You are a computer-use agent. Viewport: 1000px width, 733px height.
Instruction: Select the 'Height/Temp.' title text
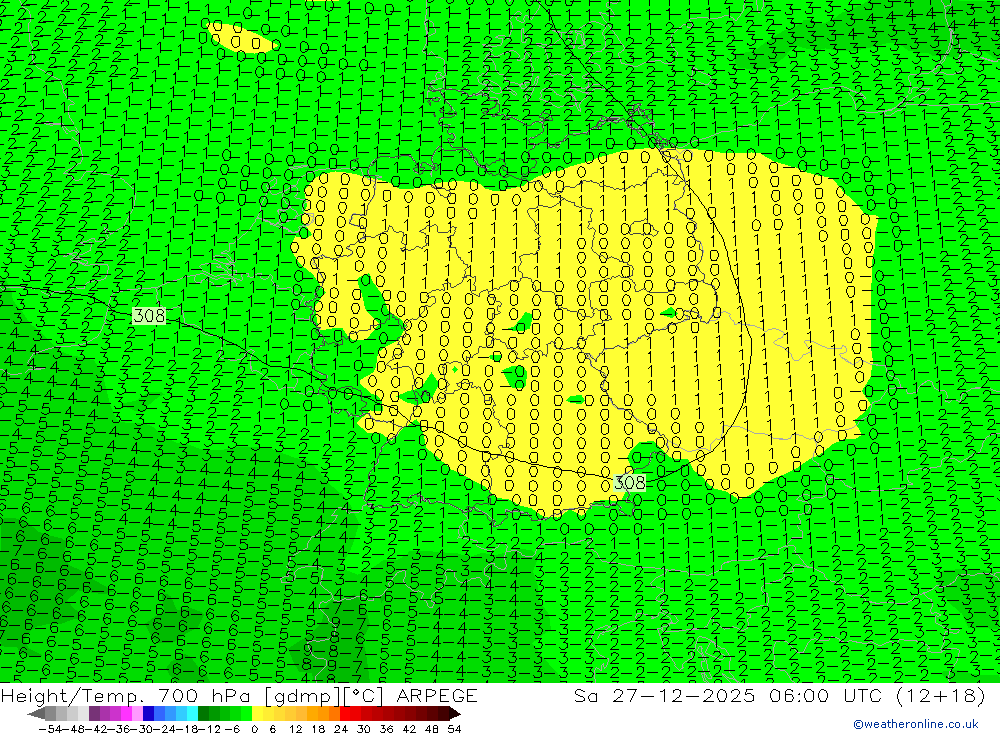coord(70,696)
